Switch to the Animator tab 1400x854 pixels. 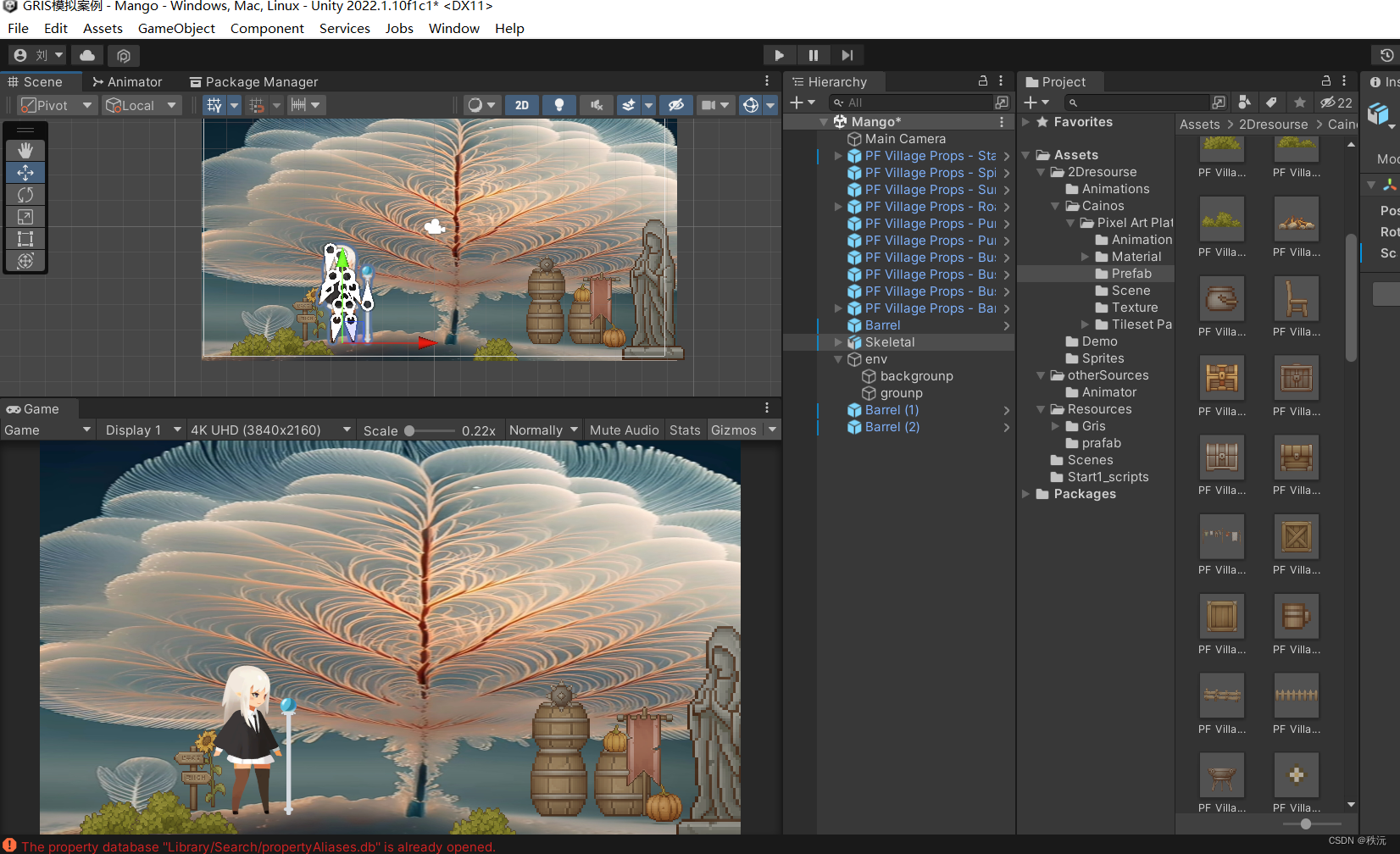point(127,82)
